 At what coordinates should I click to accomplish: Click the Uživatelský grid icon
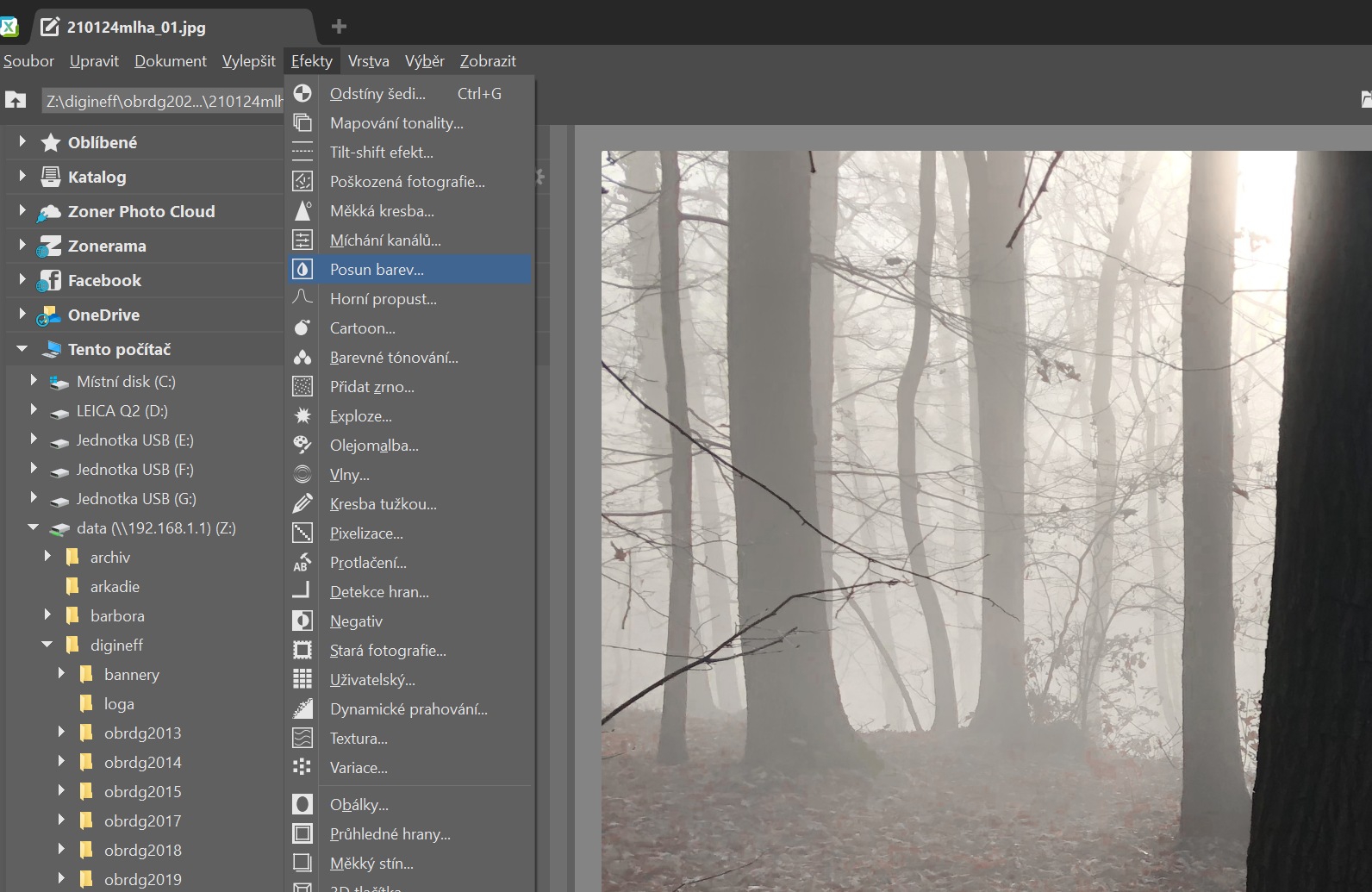[x=302, y=679]
